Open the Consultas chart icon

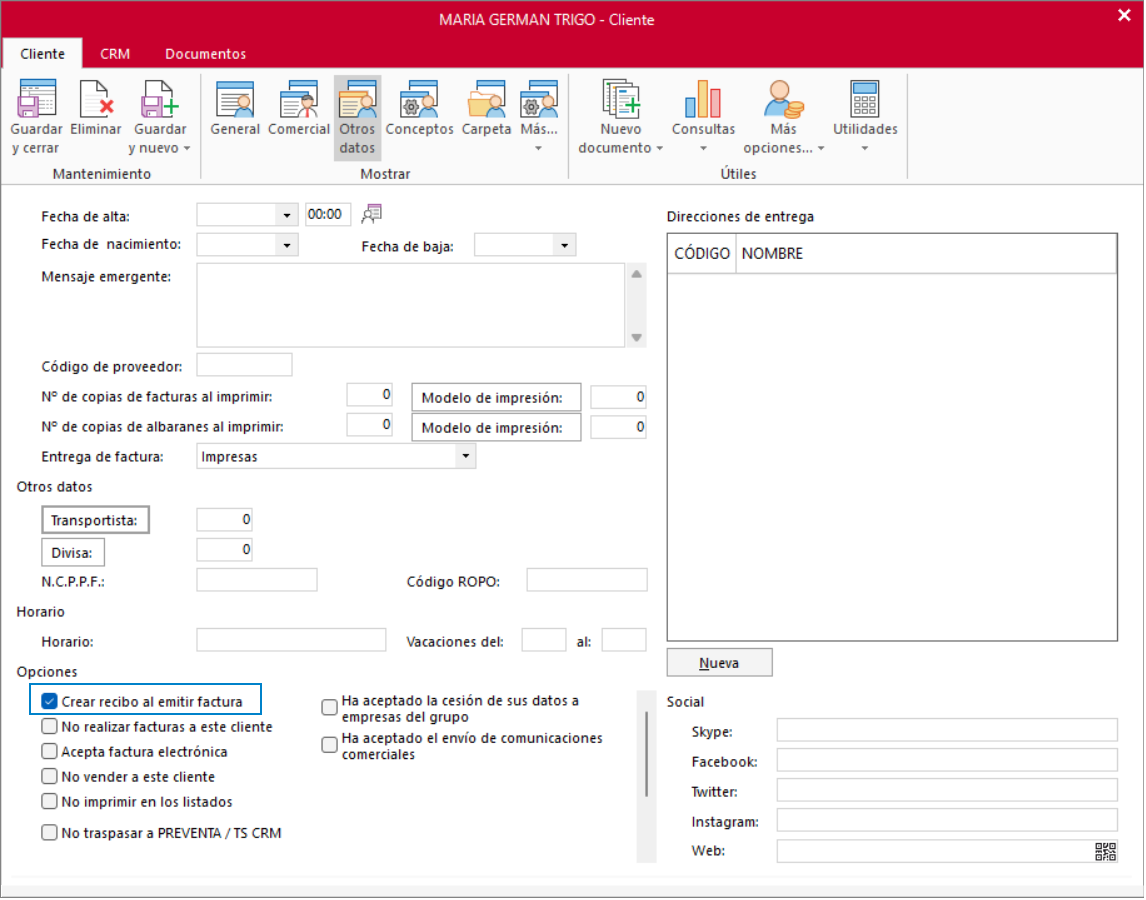(x=703, y=99)
